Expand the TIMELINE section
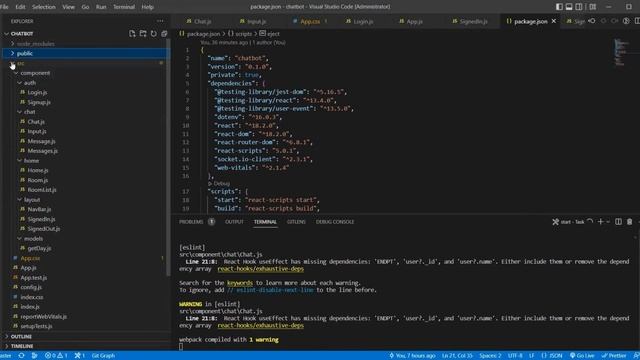This screenshot has height=360, width=640. [x=86, y=346]
